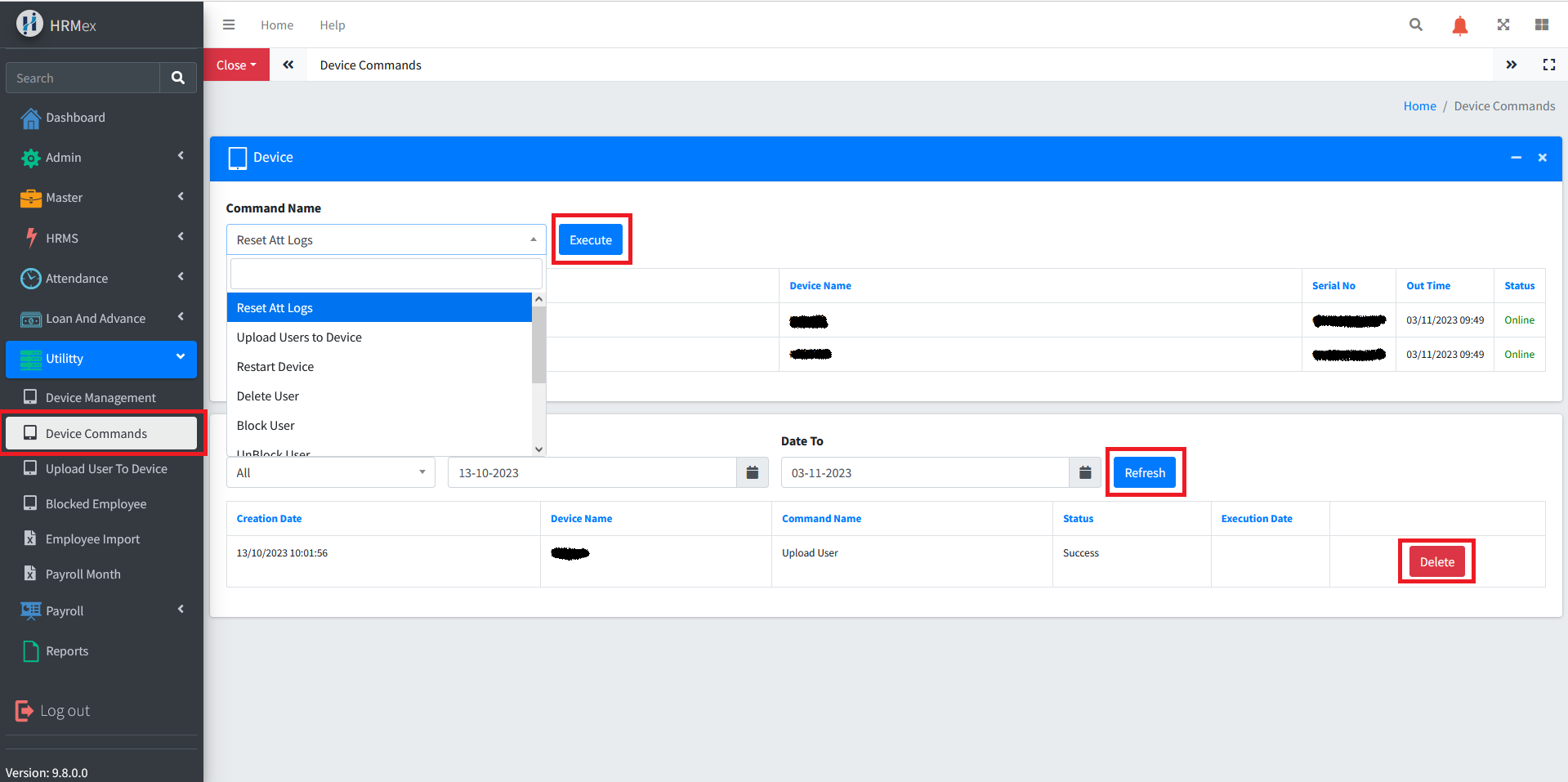Click the Date To calendar icon

(1084, 472)
